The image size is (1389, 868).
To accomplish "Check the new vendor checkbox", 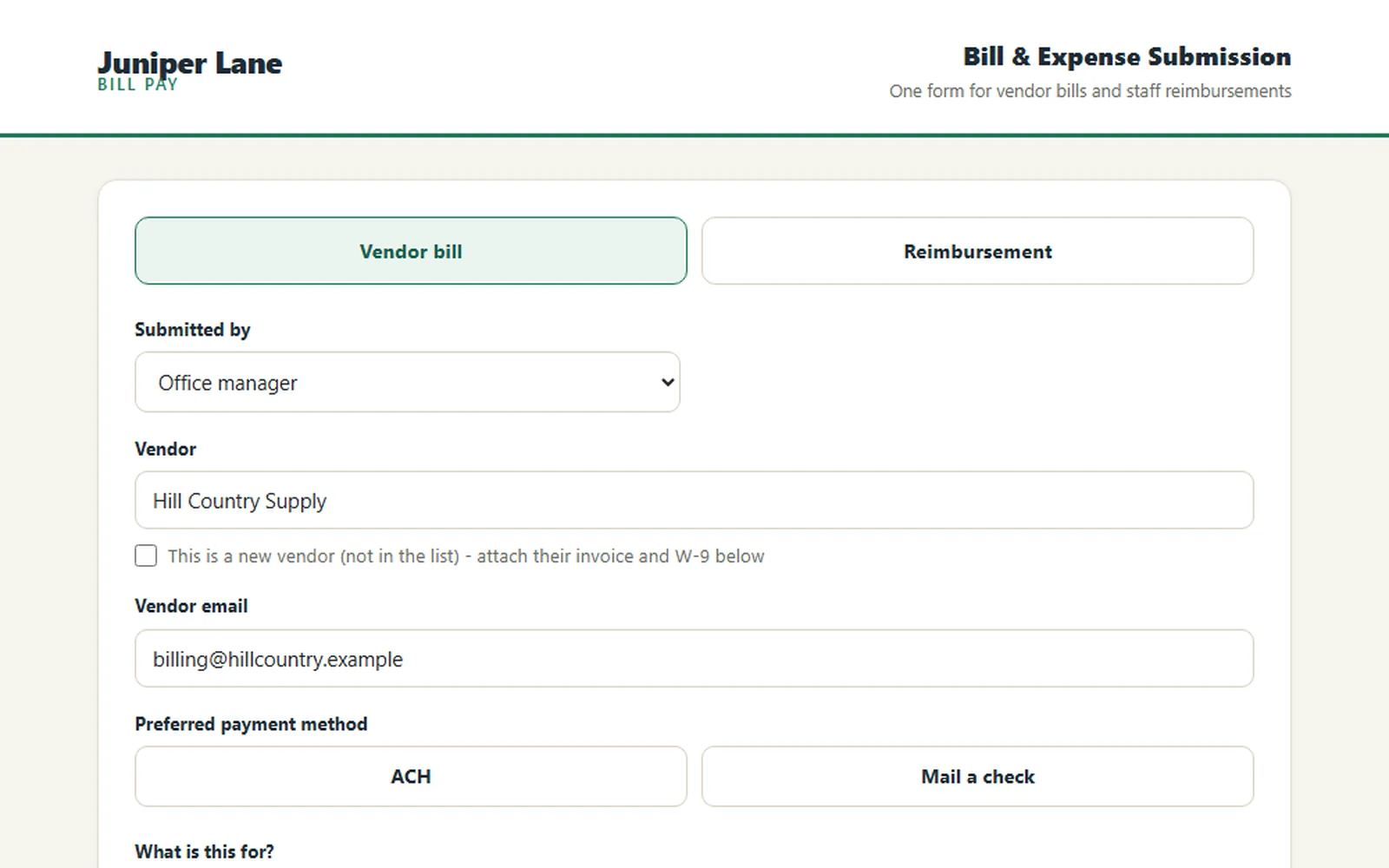I will [146, 556].
